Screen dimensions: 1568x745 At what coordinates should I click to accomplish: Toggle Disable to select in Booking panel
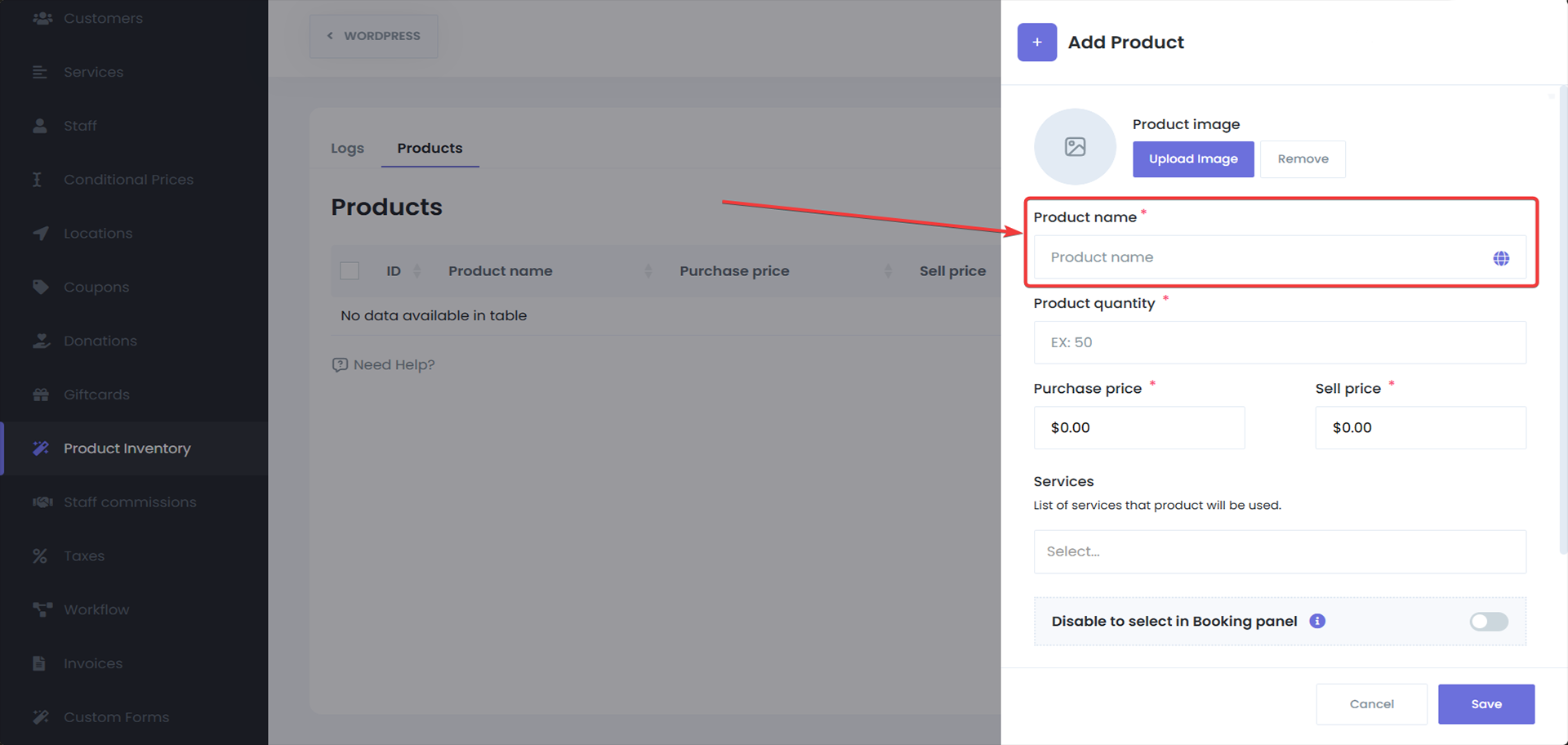tap(1488, 622)
